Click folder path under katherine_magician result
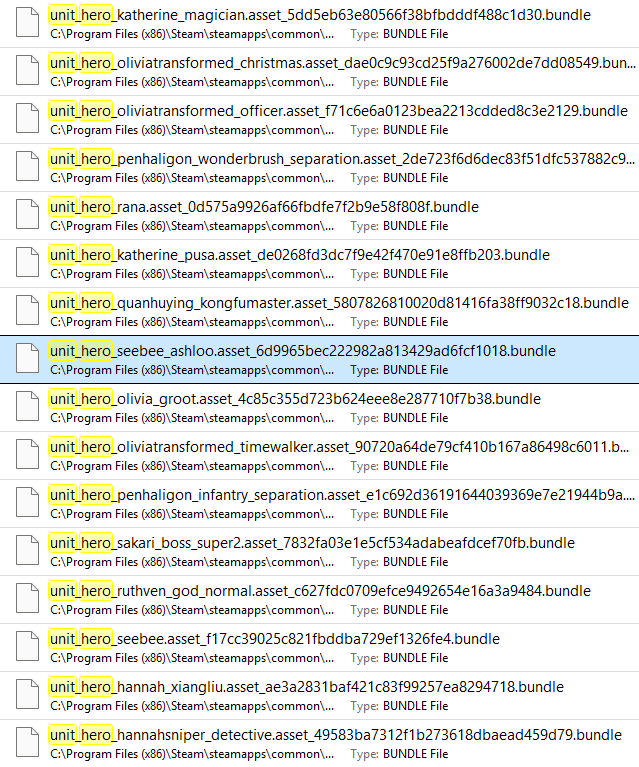The image size is (639, 767). coord(192,34)
